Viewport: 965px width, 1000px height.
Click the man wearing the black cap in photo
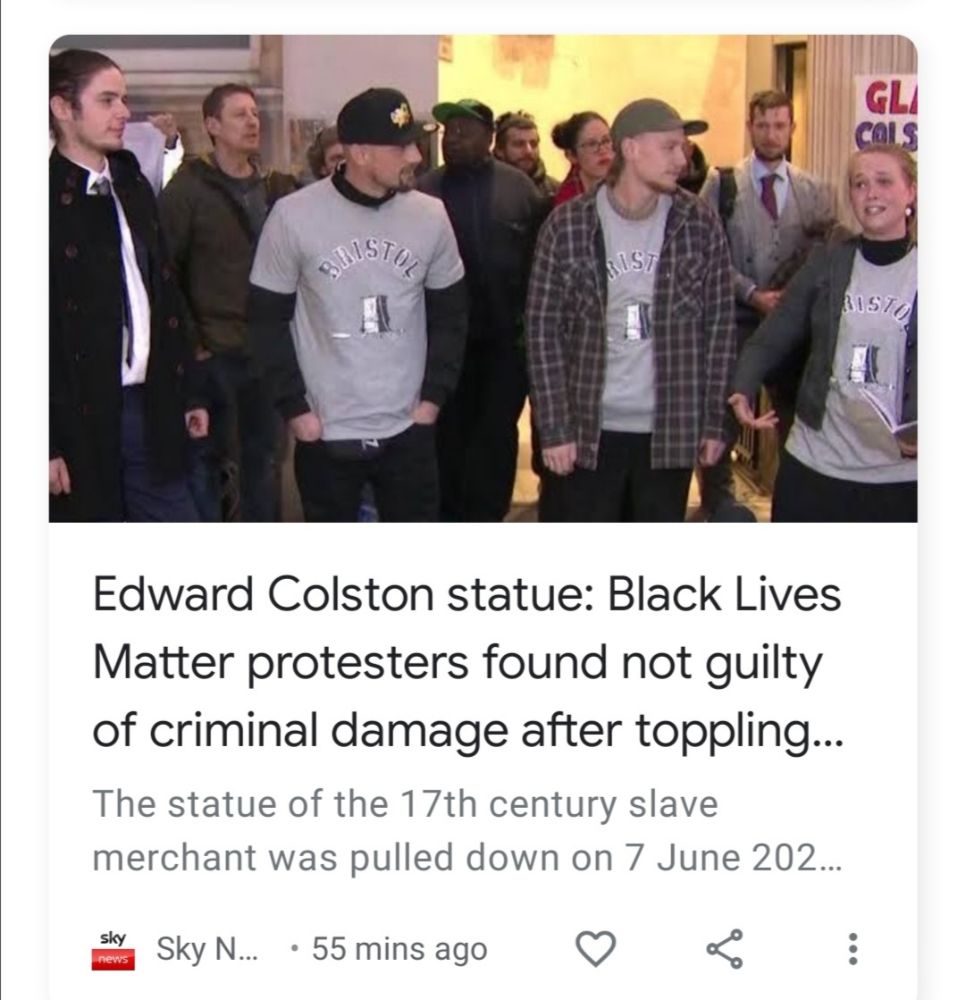[x=362, y=306]
